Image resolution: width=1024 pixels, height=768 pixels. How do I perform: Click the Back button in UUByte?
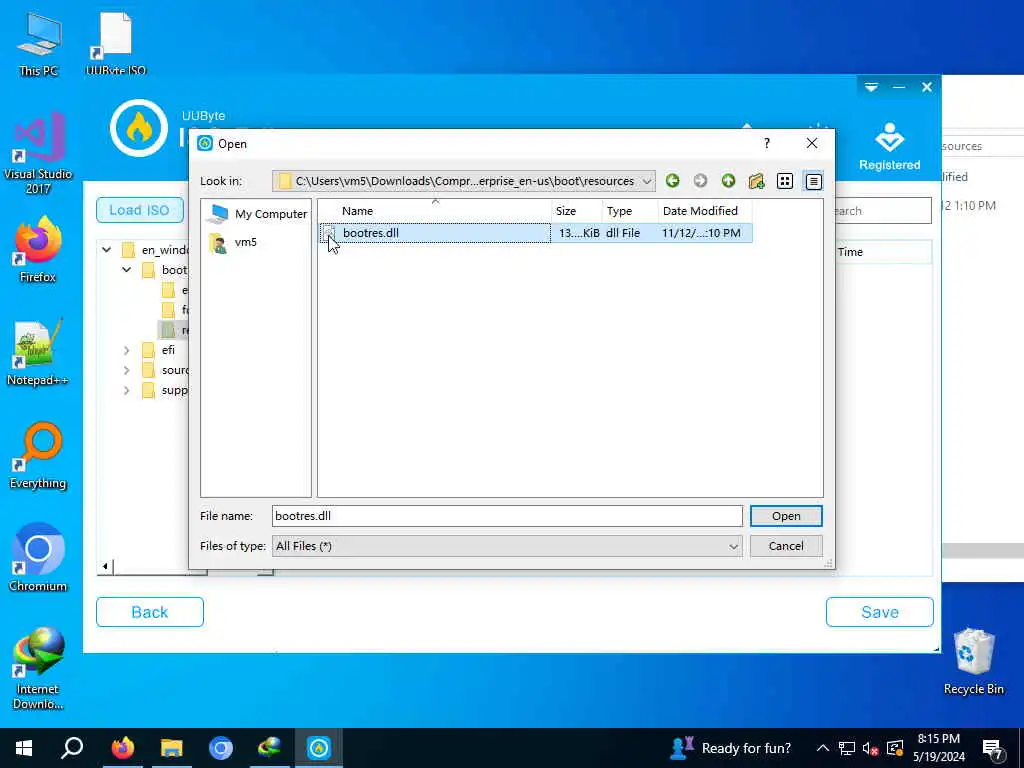click(150, 612)
